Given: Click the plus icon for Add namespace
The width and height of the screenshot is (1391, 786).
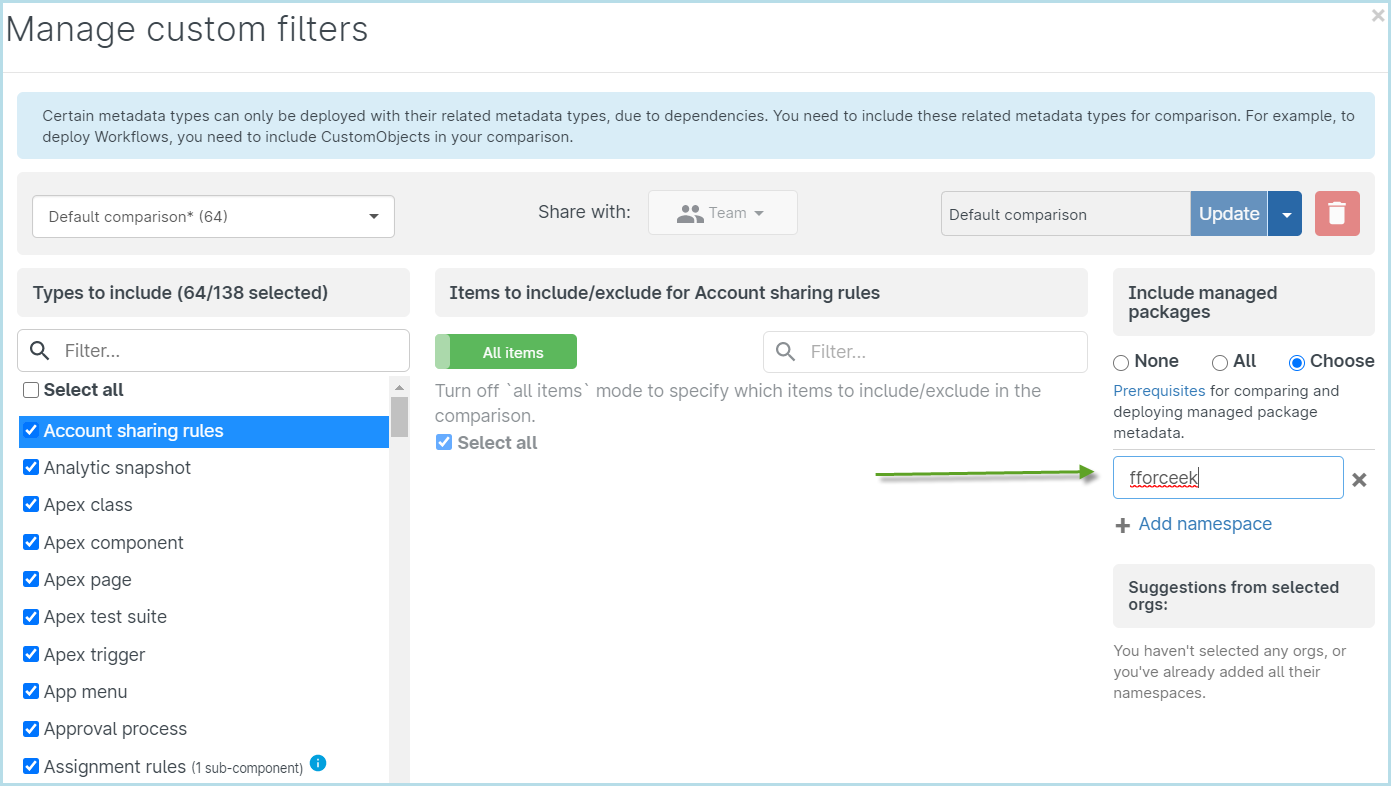Looking at the screenshot, I should (1123, 525).
